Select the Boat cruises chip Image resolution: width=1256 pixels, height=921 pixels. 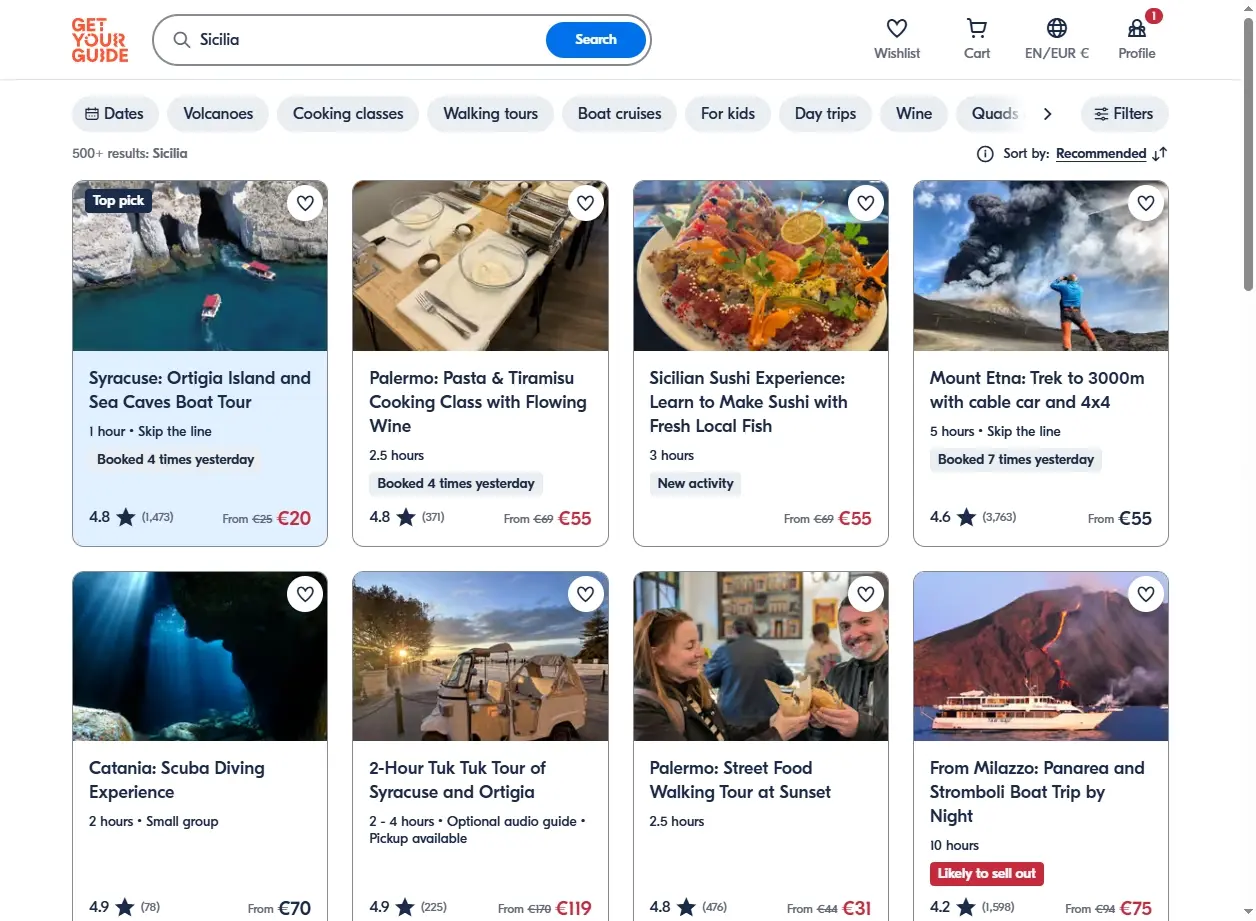click(619, 114)
